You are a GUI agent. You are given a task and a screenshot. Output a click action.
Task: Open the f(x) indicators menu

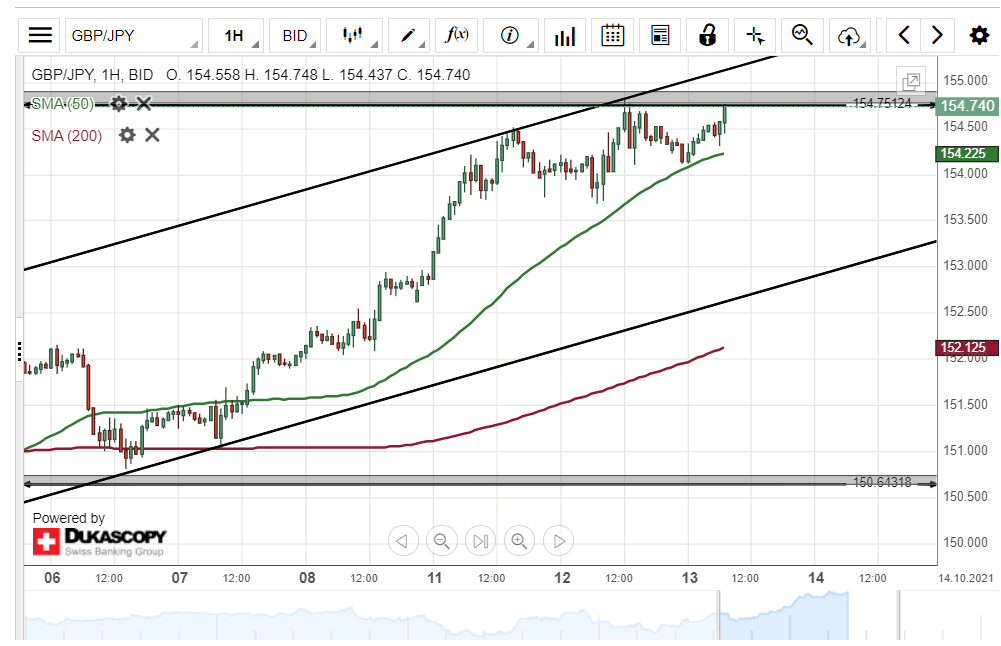click(457, 36)
